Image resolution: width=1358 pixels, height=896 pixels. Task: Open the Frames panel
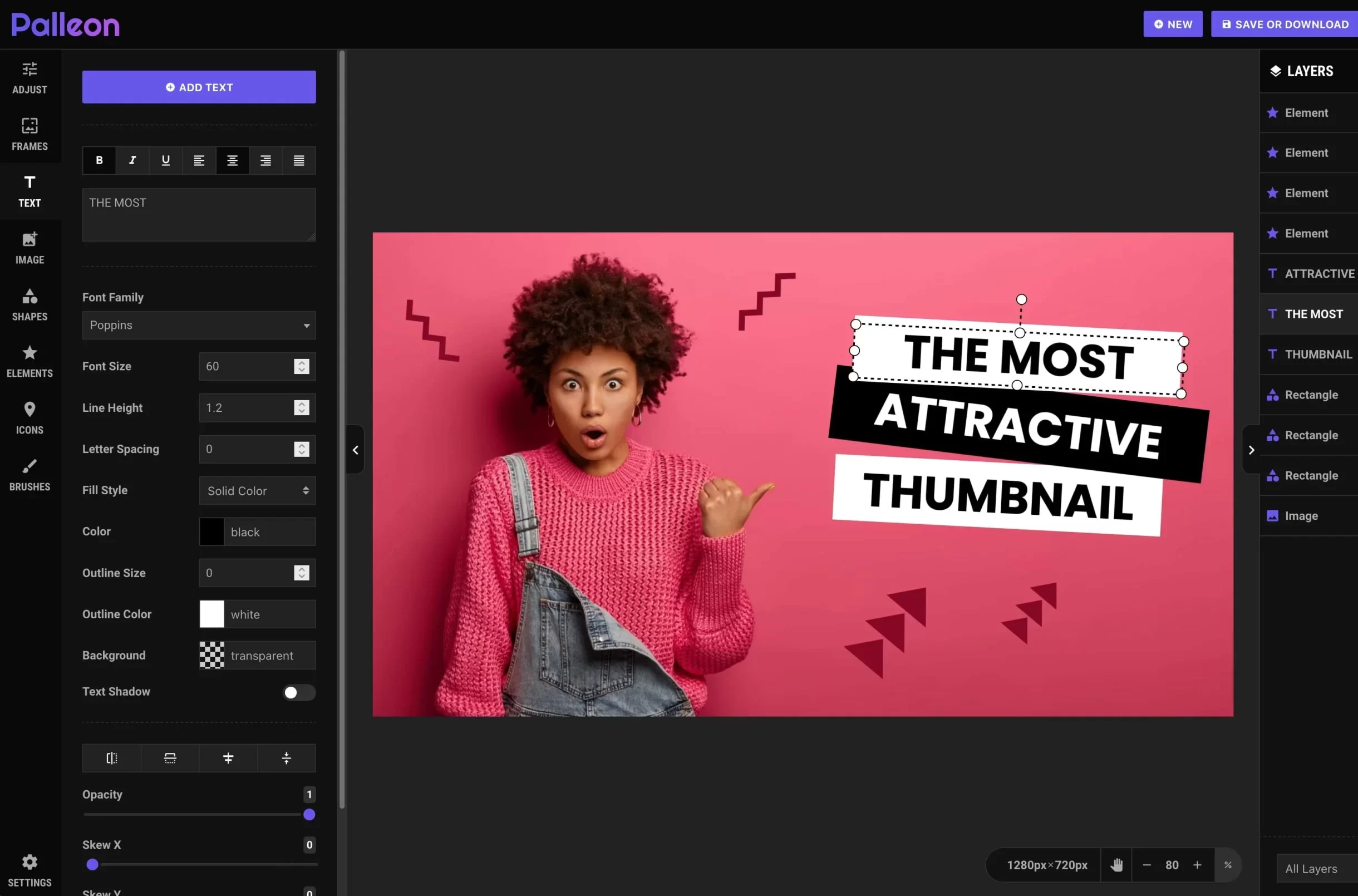(29, 134)
